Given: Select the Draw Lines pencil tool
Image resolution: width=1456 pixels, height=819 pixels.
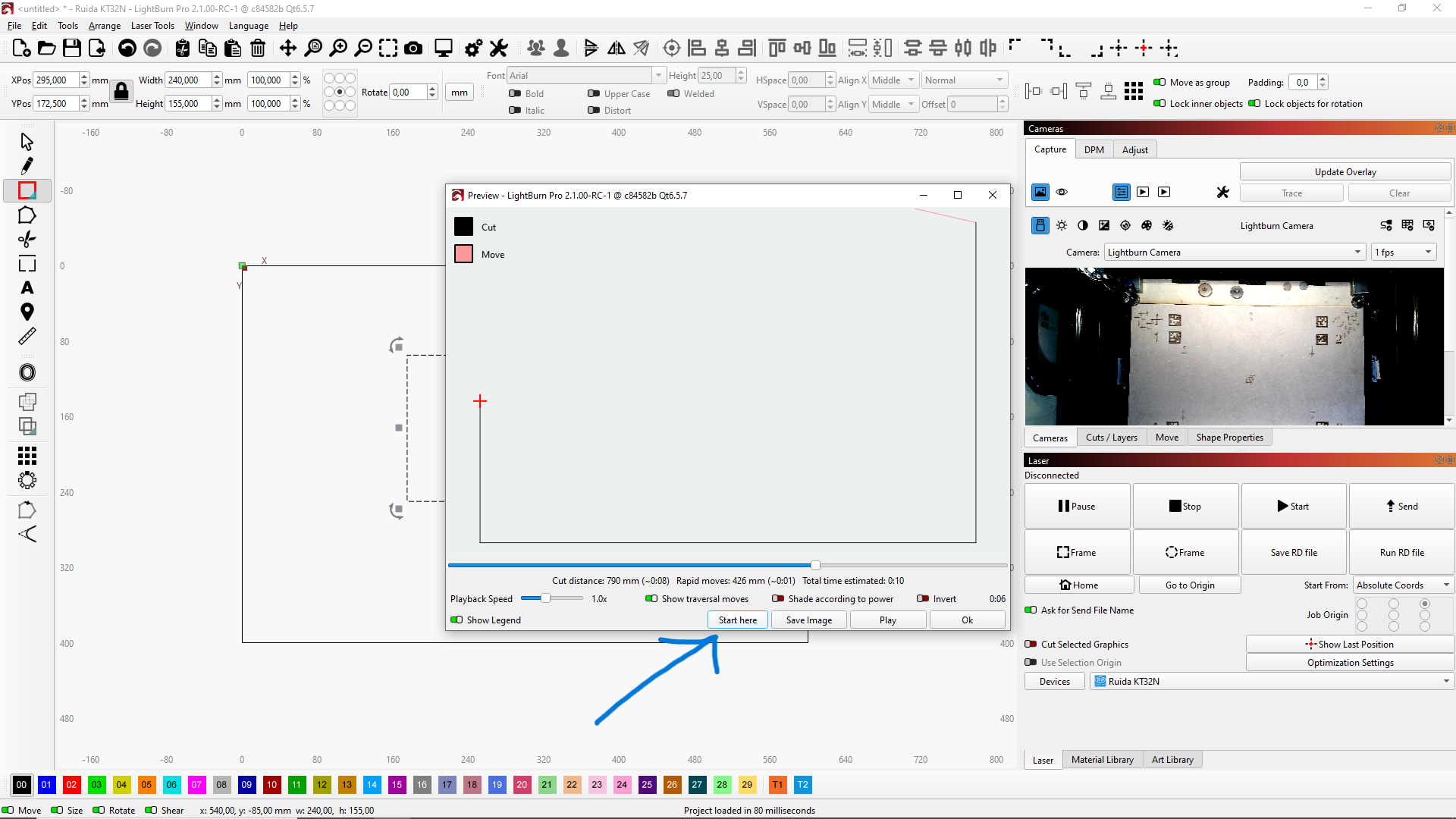Looking at the screenshot, I should pyautogui.click(x=27, y=165).
